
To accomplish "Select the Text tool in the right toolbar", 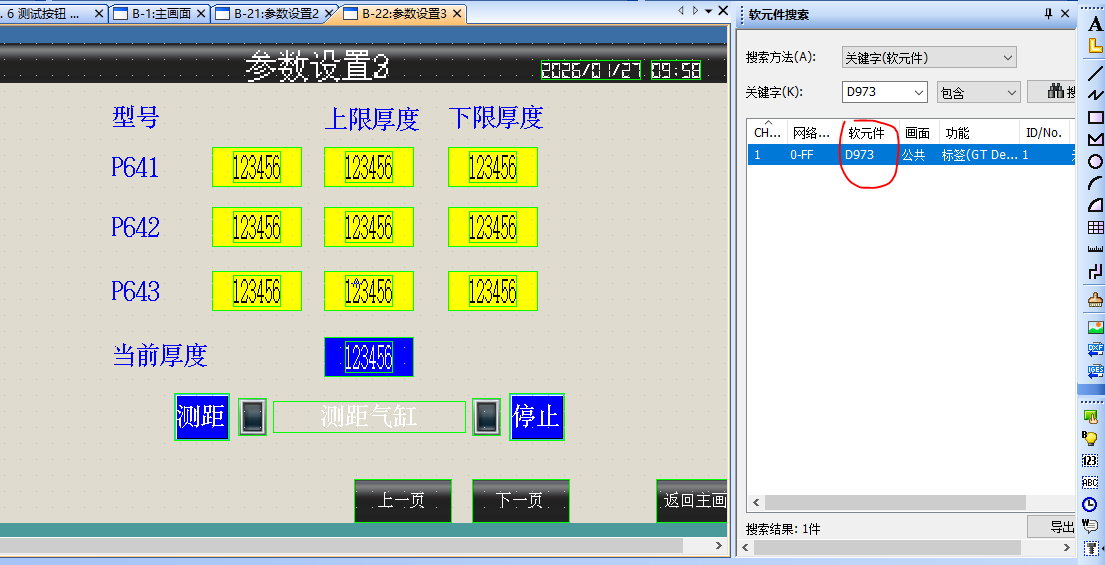I will pos(1095,23).
